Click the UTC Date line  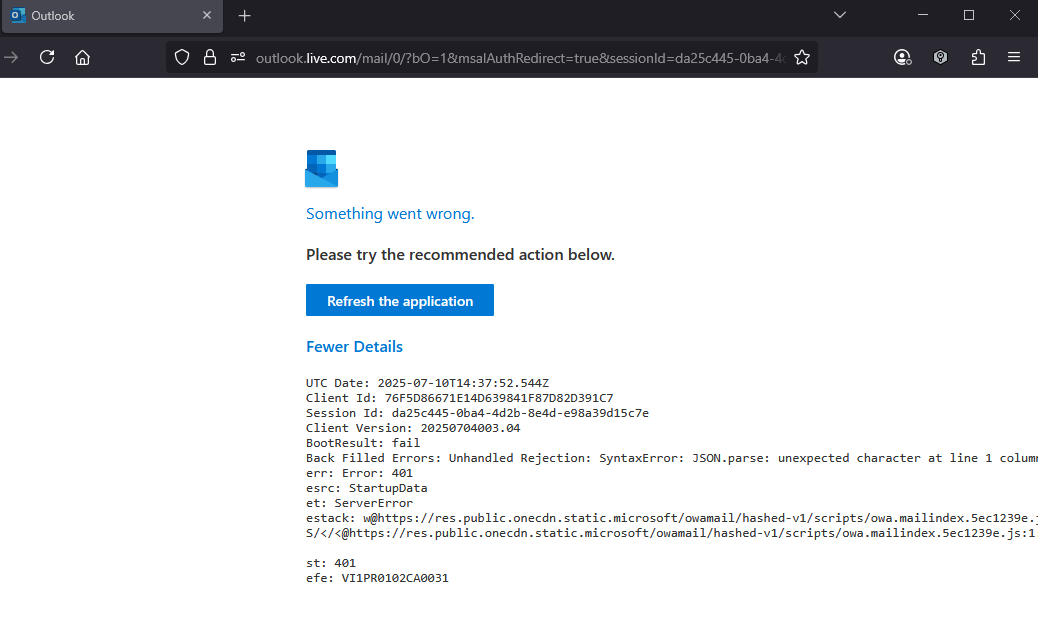[427, 383]
